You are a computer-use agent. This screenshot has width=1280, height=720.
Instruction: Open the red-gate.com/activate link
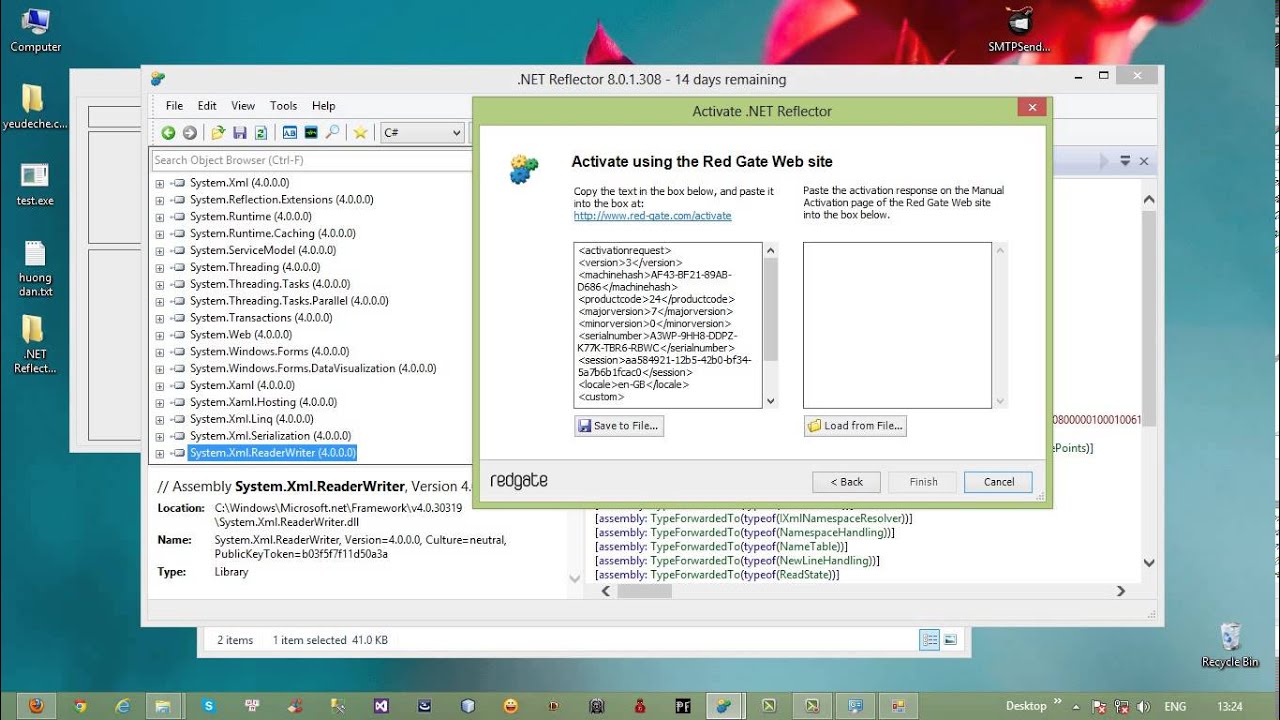652,216
